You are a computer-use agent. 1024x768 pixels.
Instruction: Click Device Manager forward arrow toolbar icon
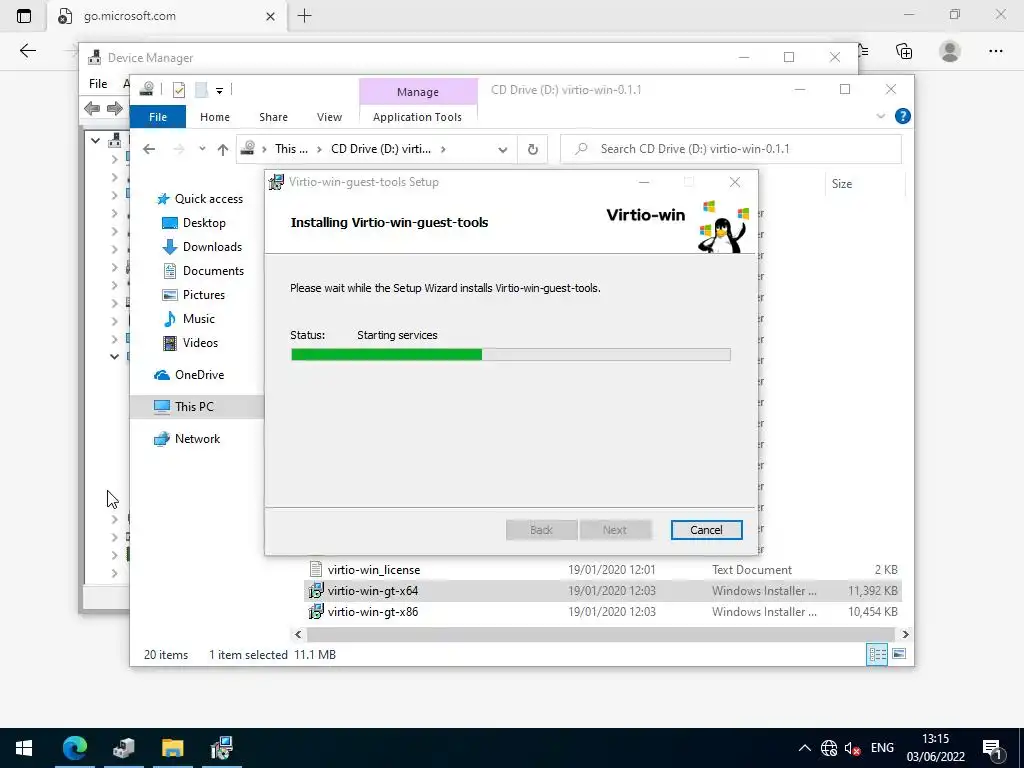pyautogui.click(x=114, y=108)
